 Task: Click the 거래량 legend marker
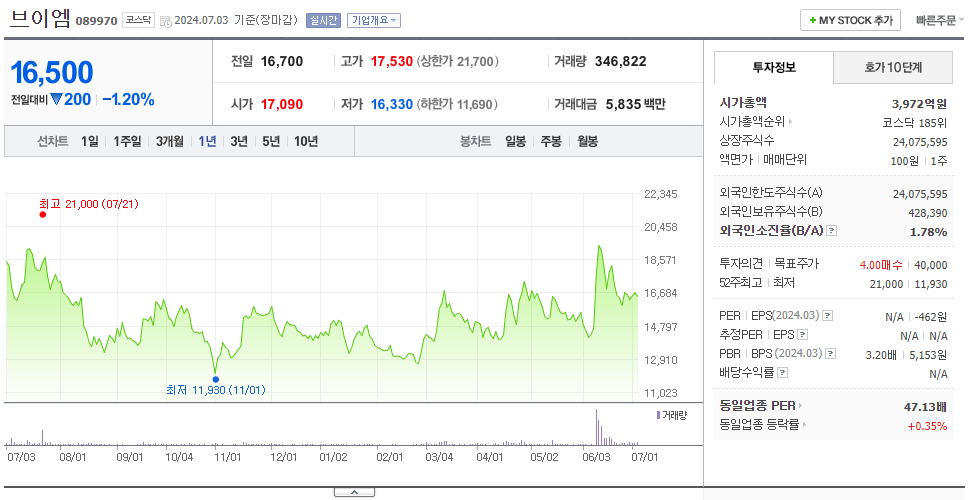[658, 415]
